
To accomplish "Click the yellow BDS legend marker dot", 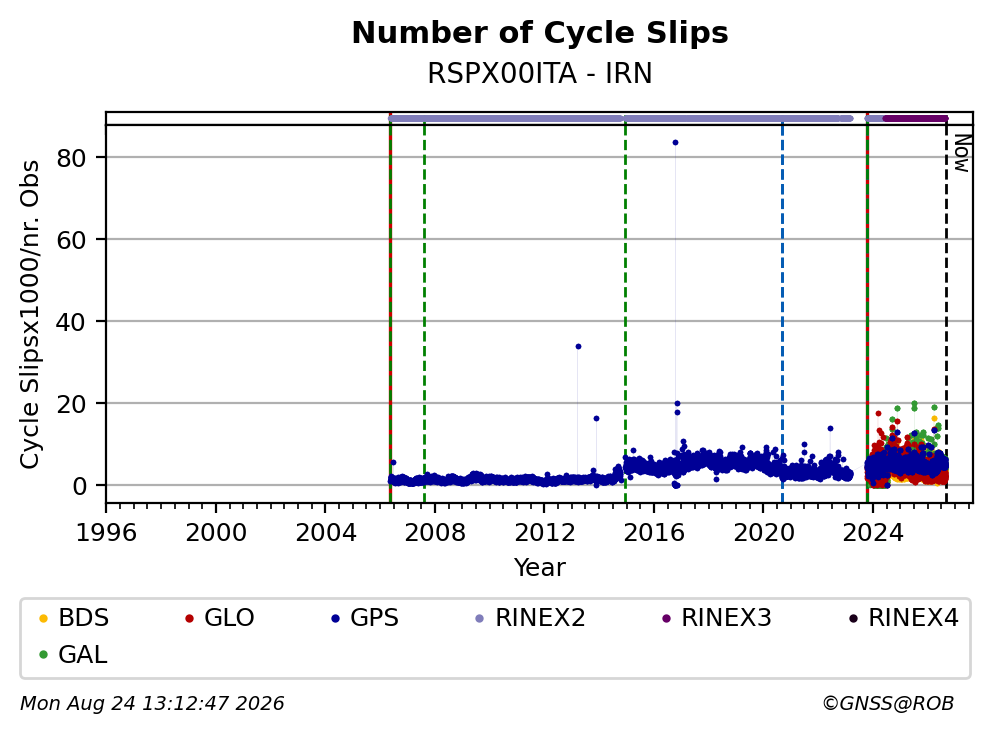I will pyautogui.click(x=43, y=618).
